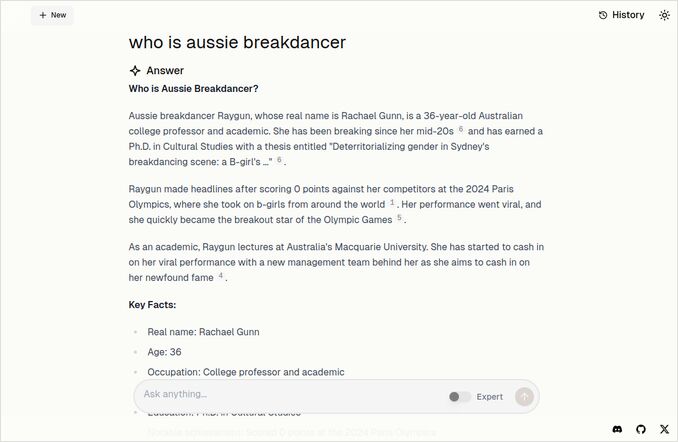The image size is (678, 442).
Task: Focus the 'Ask anything...' input field
Action: (x=290, y=395)
